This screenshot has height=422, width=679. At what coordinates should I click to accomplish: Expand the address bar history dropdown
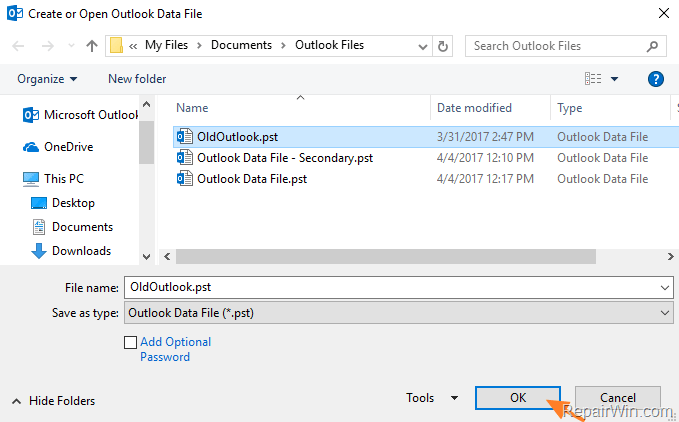(x=423, y=46)
